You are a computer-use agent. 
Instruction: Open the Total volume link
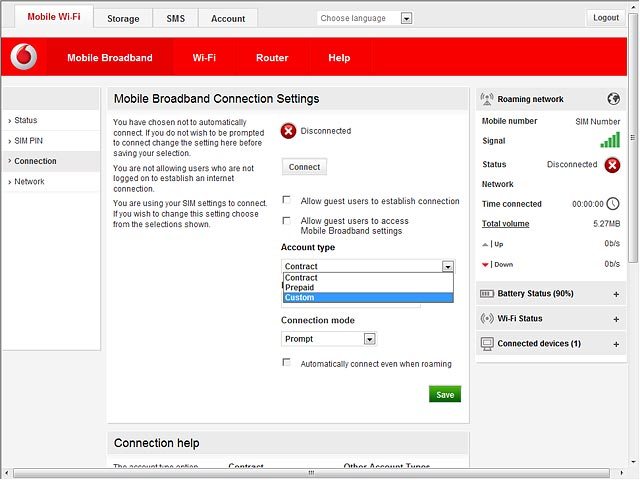(505, 224)
